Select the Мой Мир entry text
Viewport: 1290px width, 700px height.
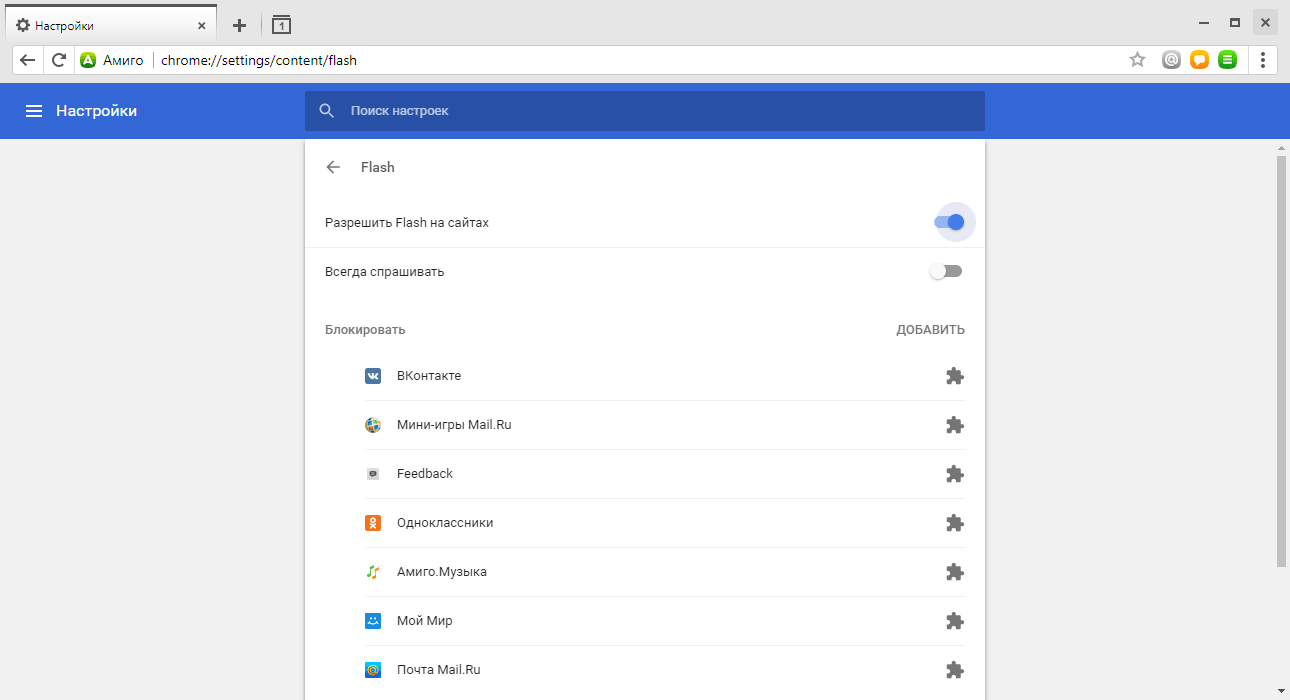[x=425, y=621]
